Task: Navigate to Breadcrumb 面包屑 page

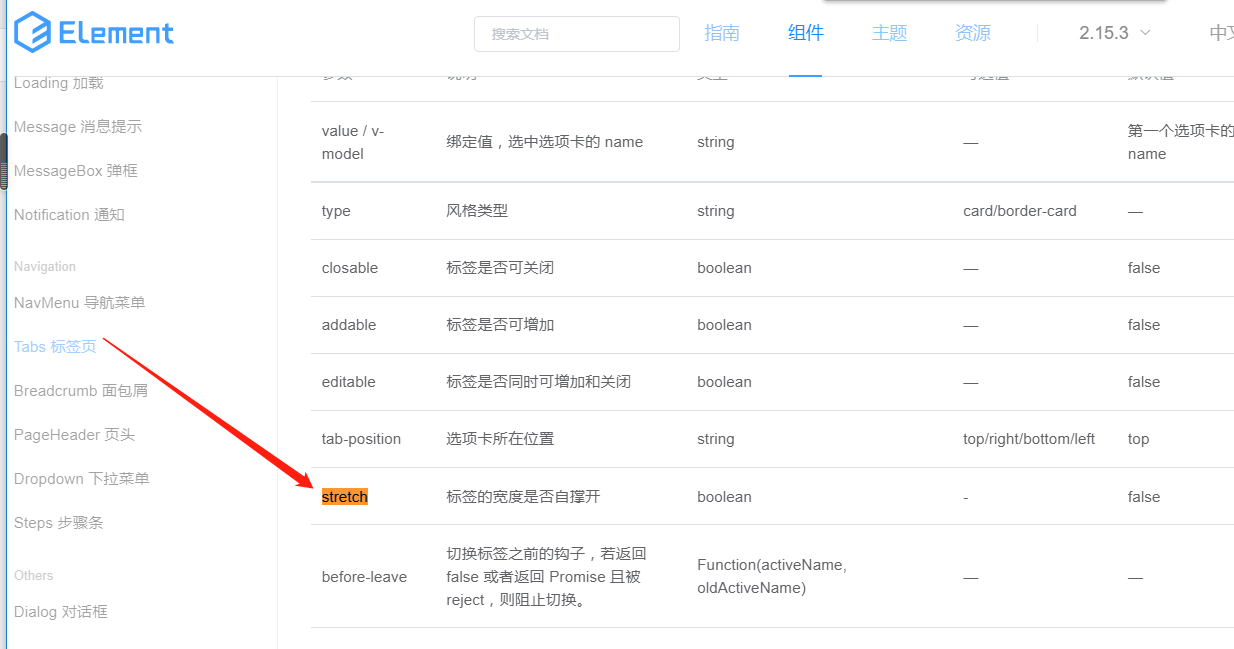Action: tap(80, 390)
